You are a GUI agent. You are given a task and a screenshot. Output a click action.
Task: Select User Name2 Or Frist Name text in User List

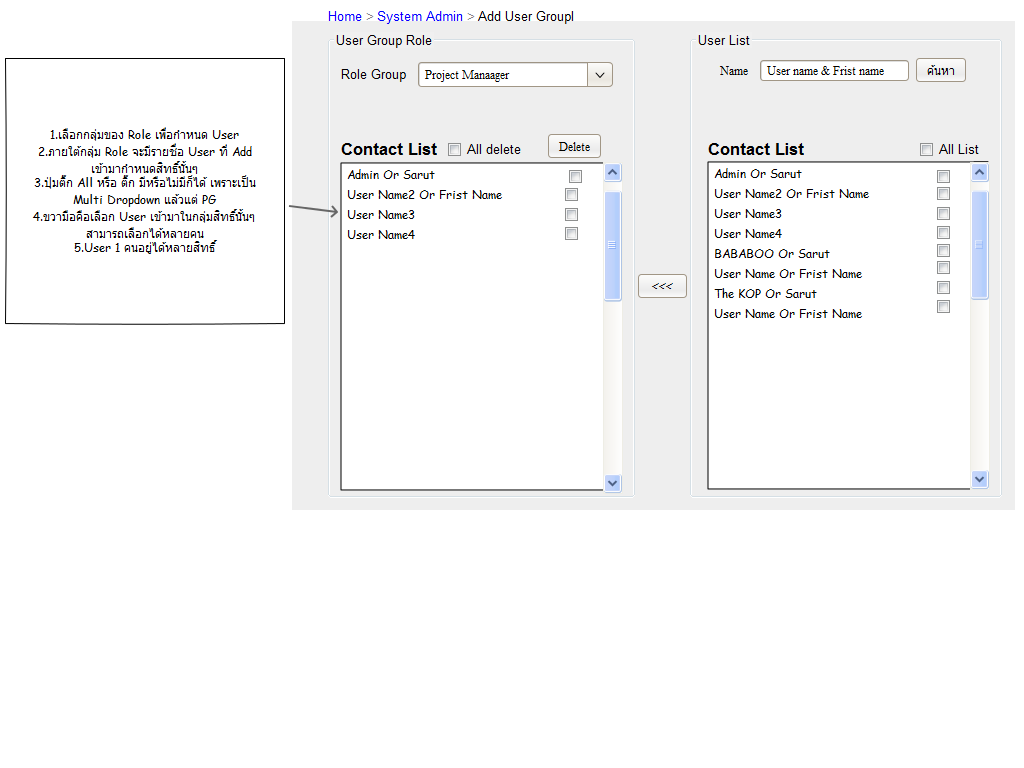pyautogui.click(x=791, y=194)
